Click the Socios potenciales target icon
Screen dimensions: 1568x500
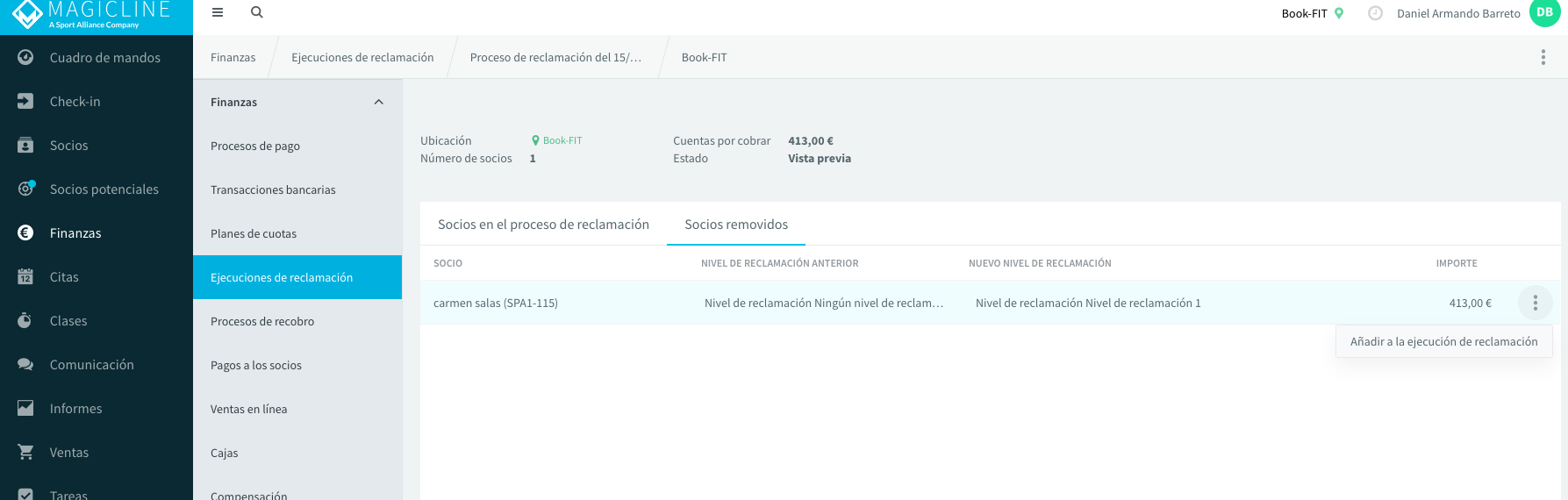coord(26,189)
